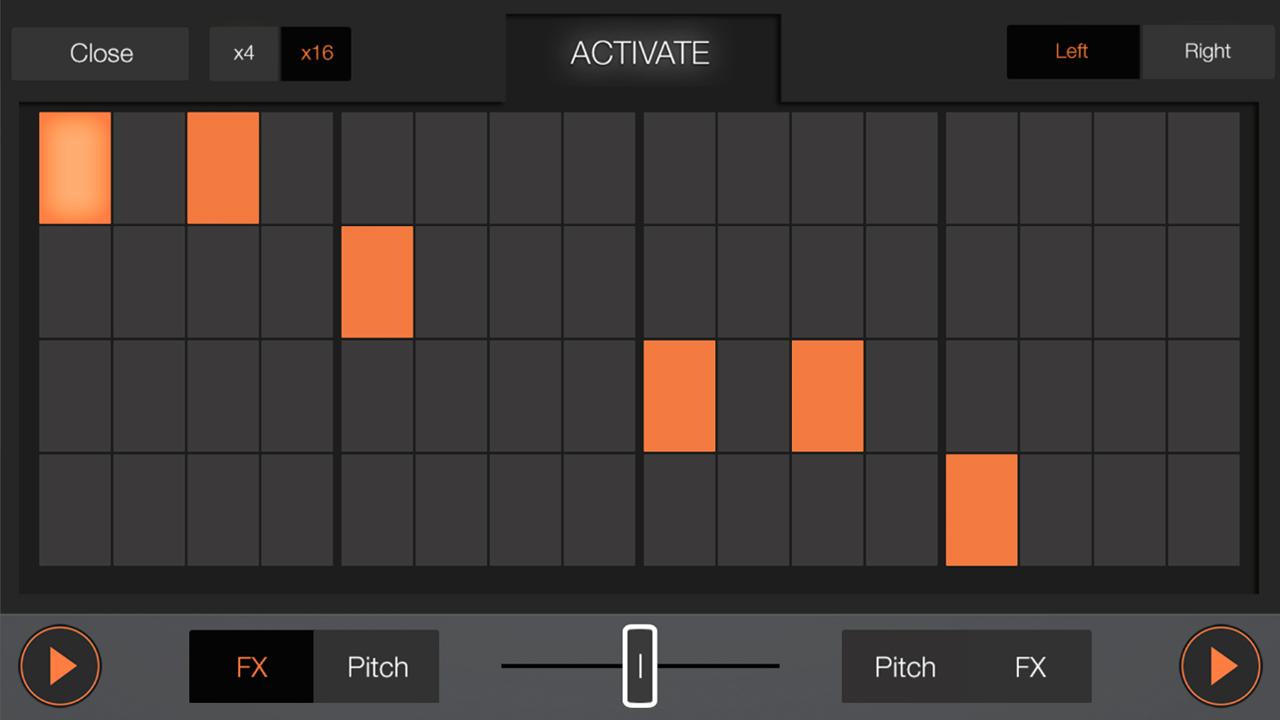
Task: Activate the lit step in the top-left grid cell
Action: click(74, 167)
